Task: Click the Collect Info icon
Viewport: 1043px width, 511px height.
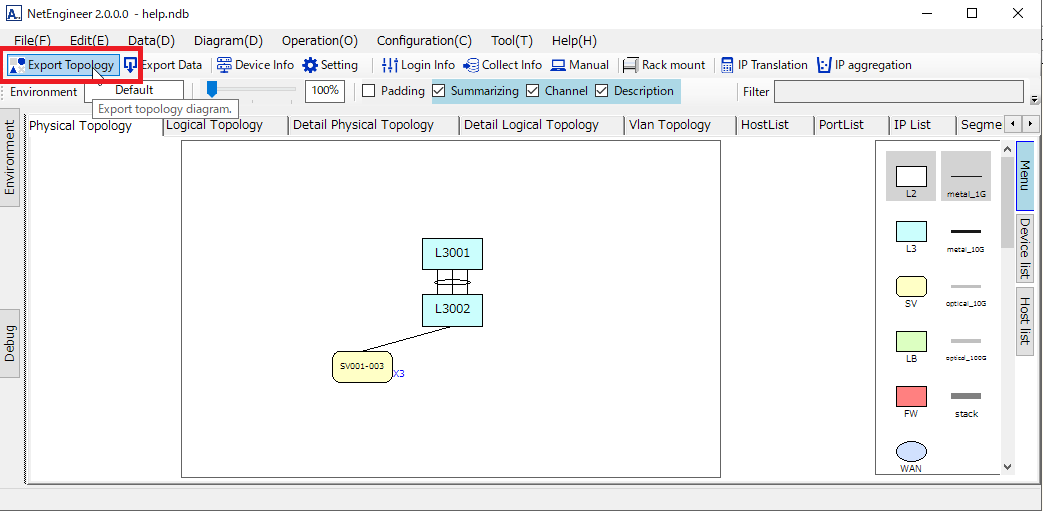Action: [471, 65]
